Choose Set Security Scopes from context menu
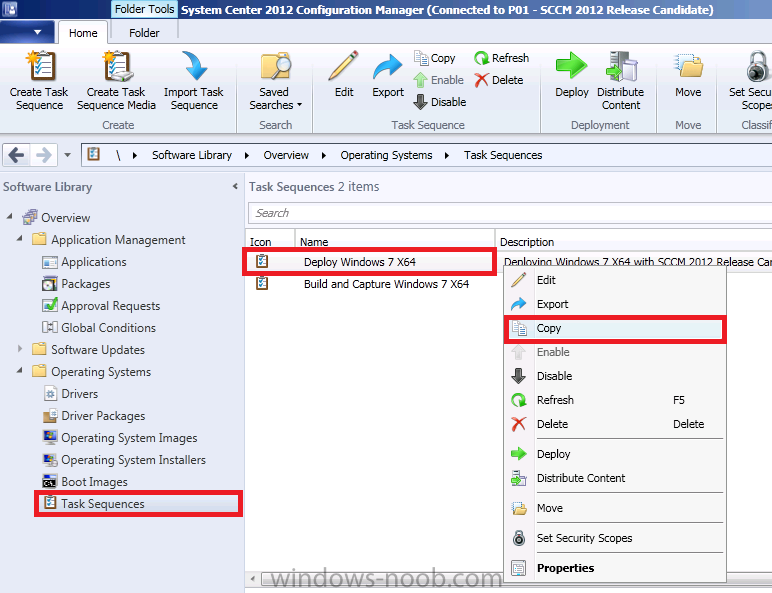The height and width of the screenshot is (593, 772). pyautogui.click(x=614, y=538)
